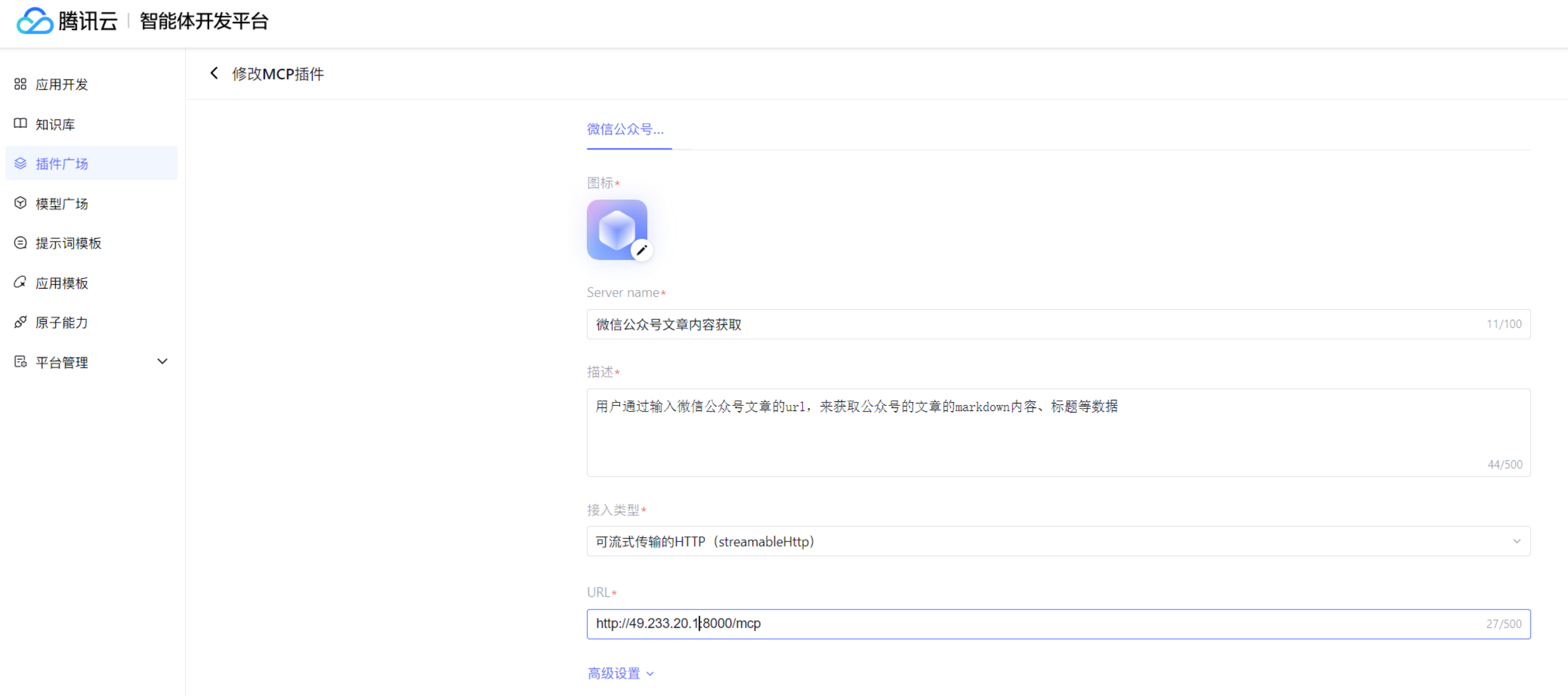Screen dimensions: 1568x696
Task: Click the 知识库 book icon
Action: click(x=21, y=123)
